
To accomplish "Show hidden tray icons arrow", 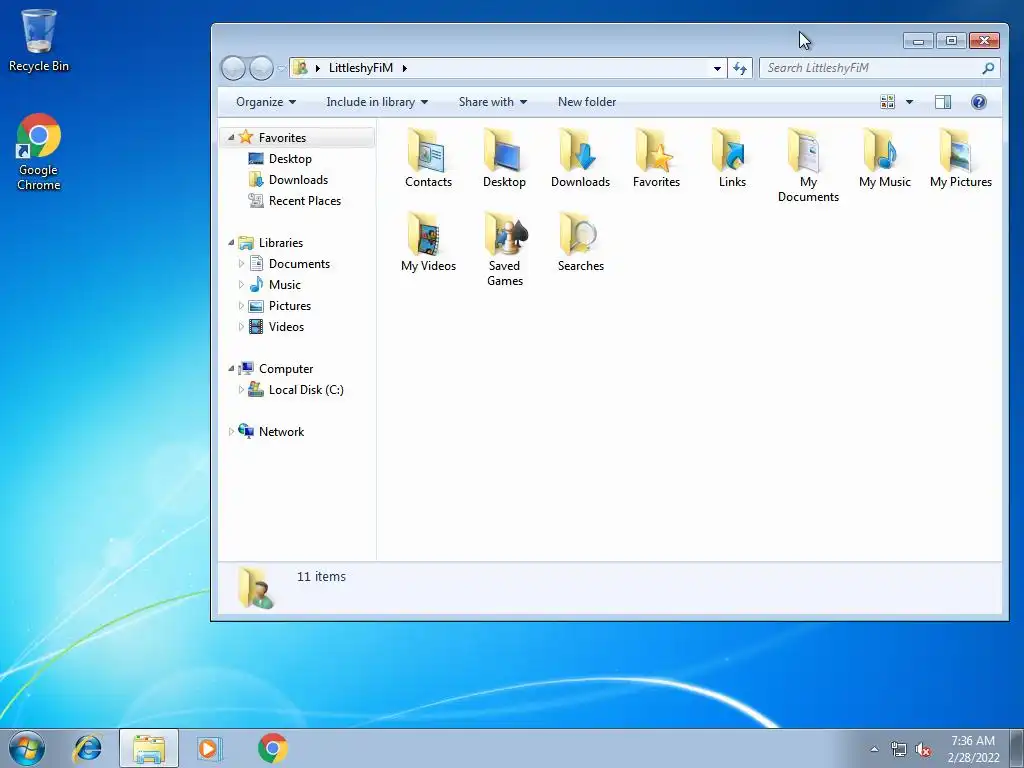I will point(874,750).
